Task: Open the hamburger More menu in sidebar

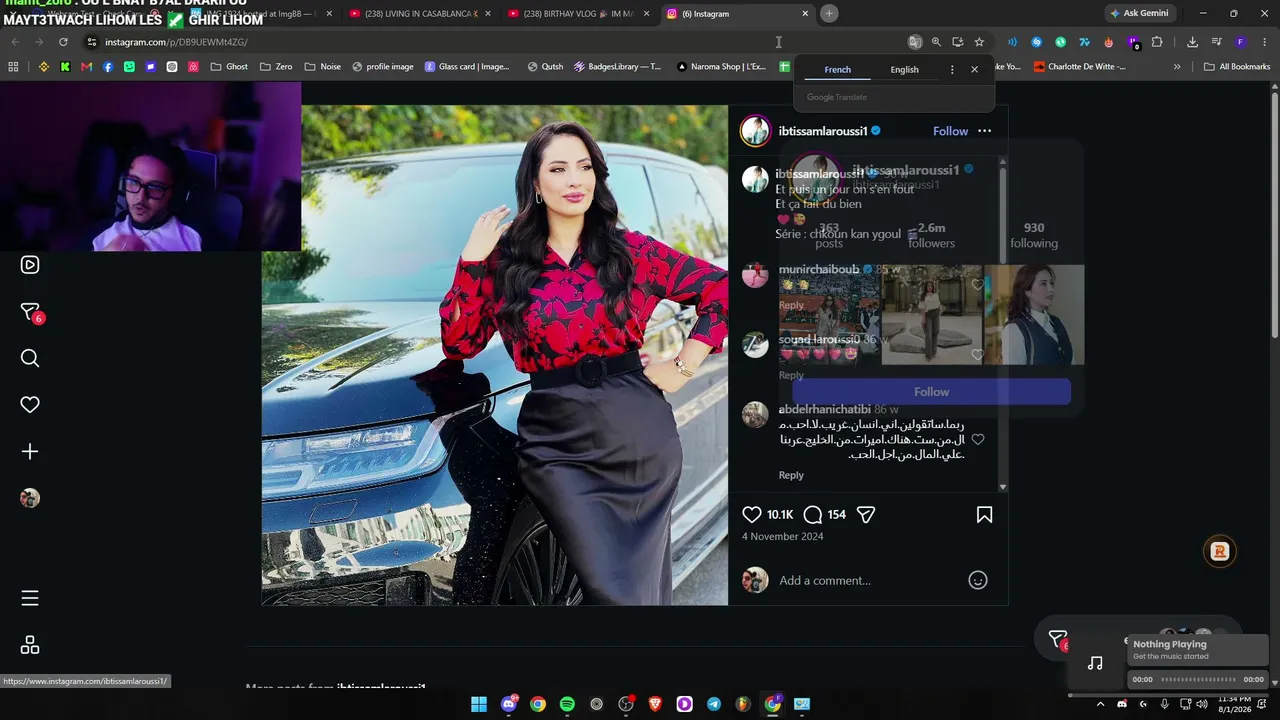Action: coord(30,598)
